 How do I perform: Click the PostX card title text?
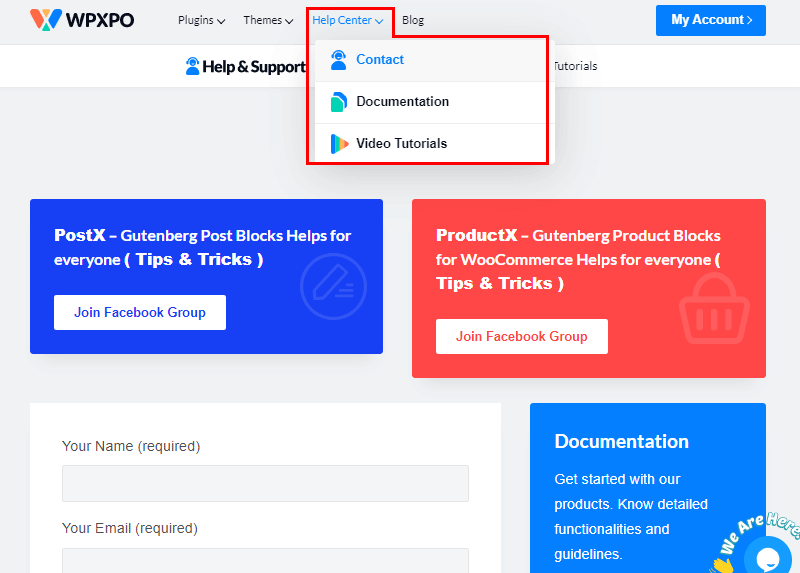click(203, 247)
